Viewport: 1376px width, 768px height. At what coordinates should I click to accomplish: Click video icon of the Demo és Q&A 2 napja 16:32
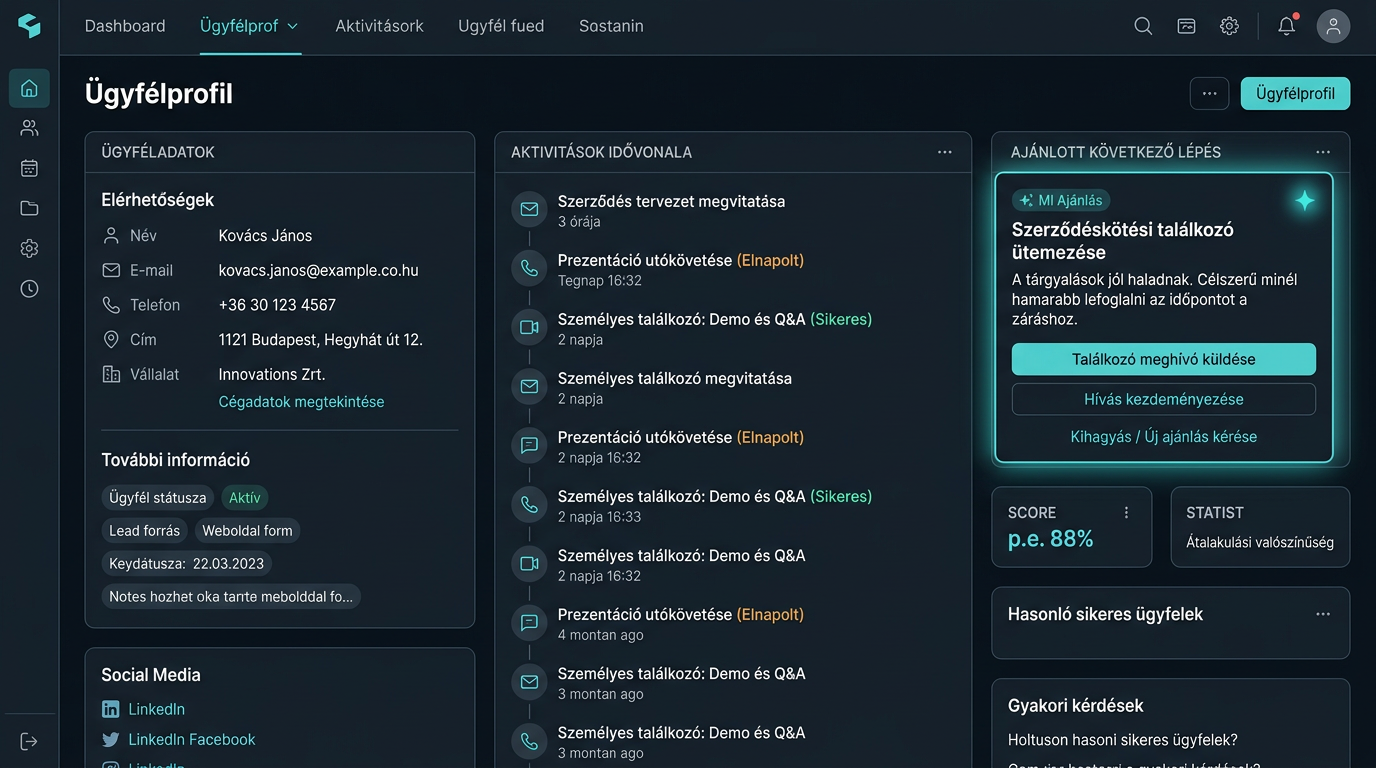pos(529,564)
